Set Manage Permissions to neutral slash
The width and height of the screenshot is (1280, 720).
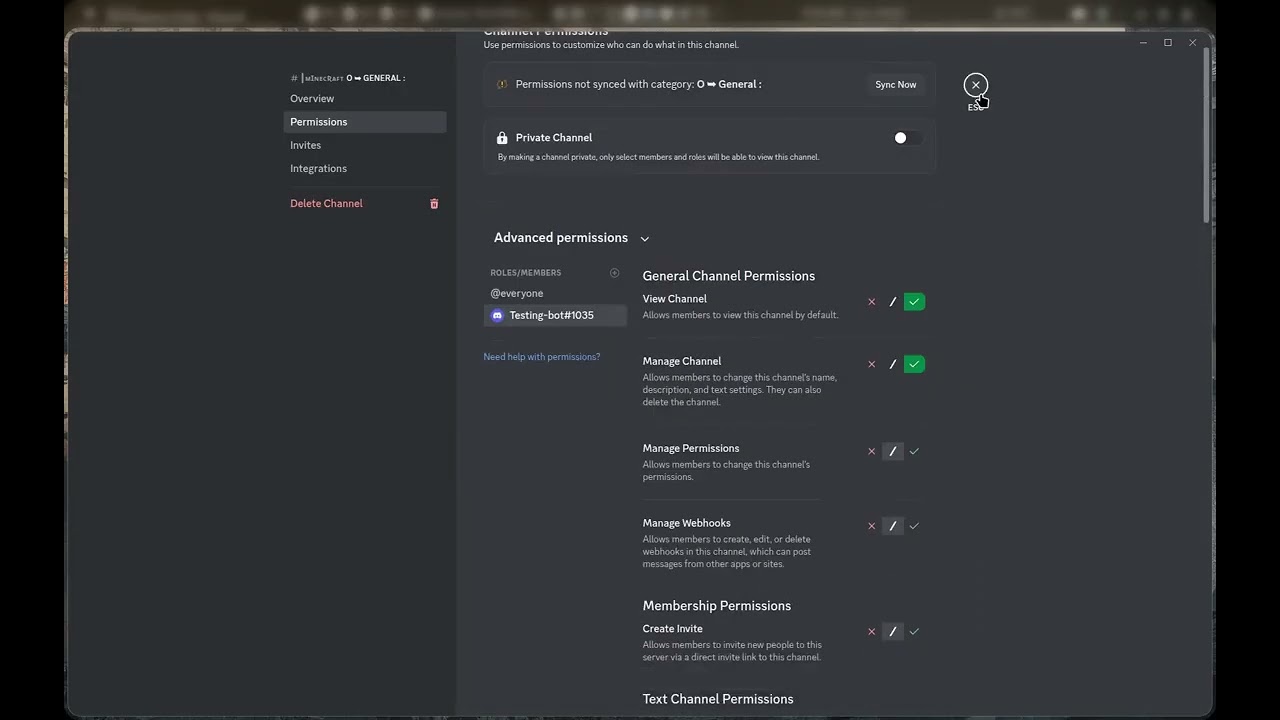(x=893, y=451)
